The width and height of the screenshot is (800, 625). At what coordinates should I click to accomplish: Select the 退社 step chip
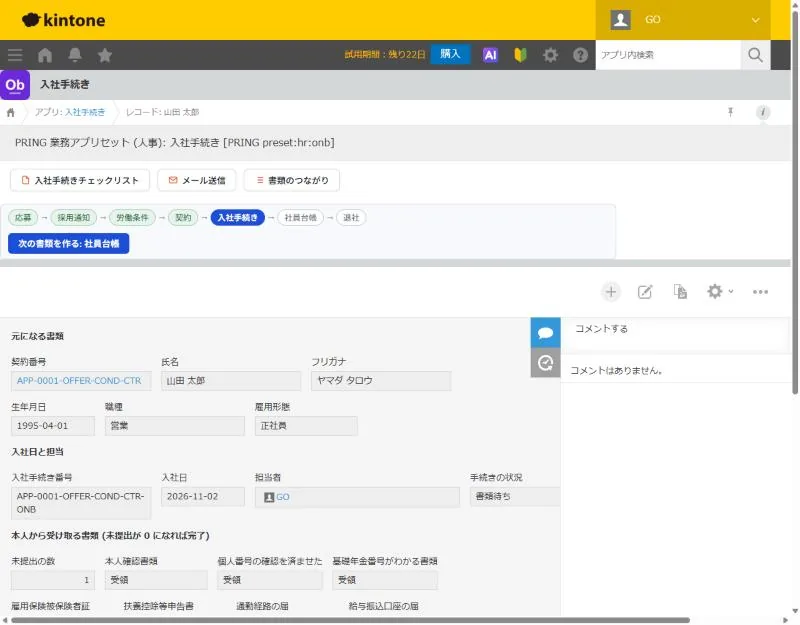351,218
